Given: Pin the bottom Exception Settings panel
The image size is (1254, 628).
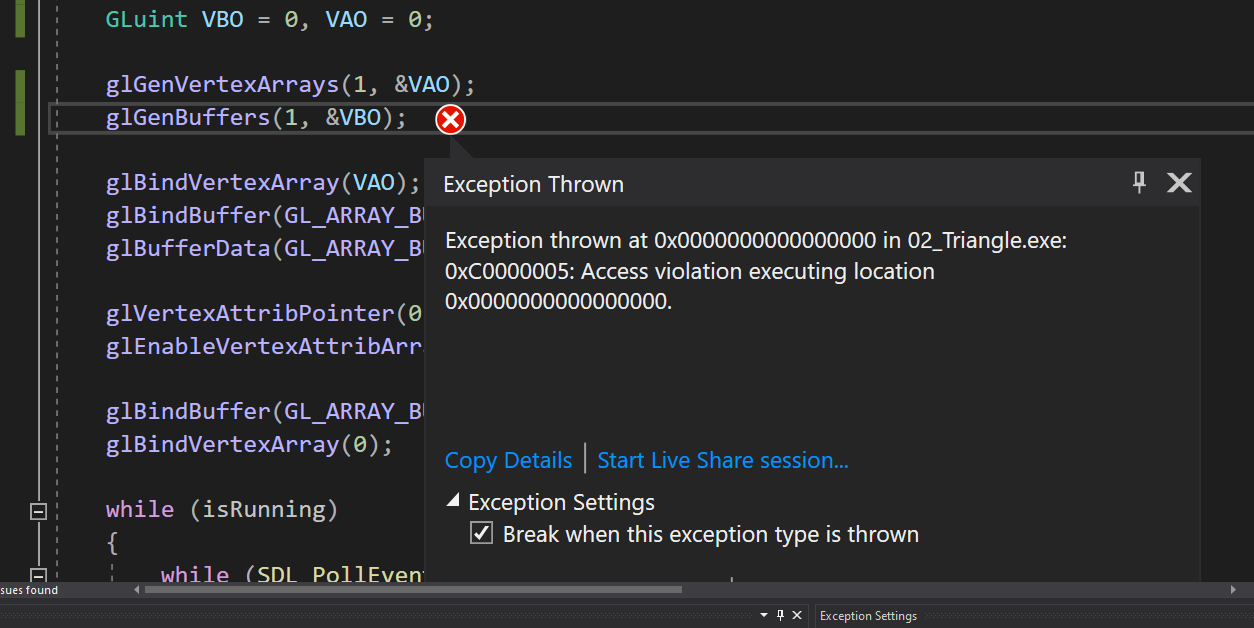Looking at the screenshot, I should pyautogui.click(x=781, y=615).
